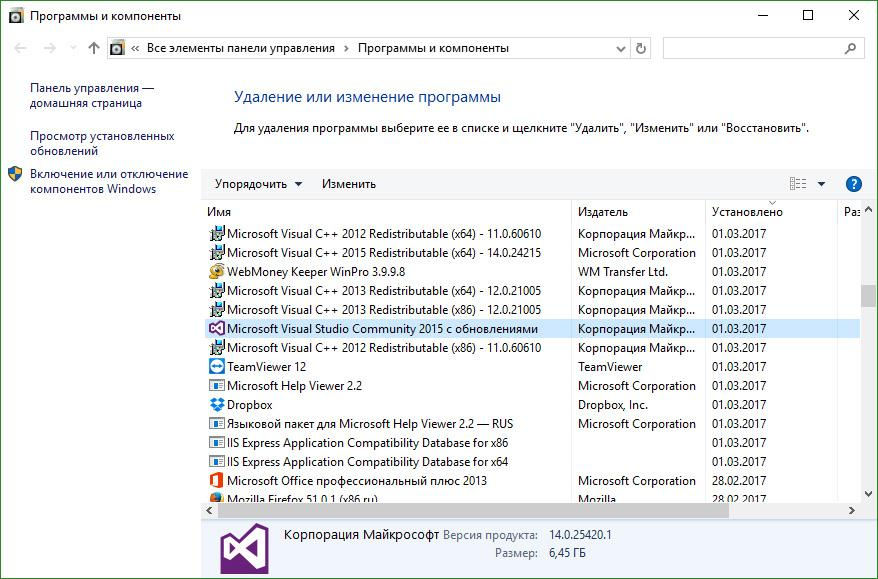The height and width of the screenshot is (579, 878).
Task: Click icon of IIS Express Database for x86
Action: [x=216, y=443]
